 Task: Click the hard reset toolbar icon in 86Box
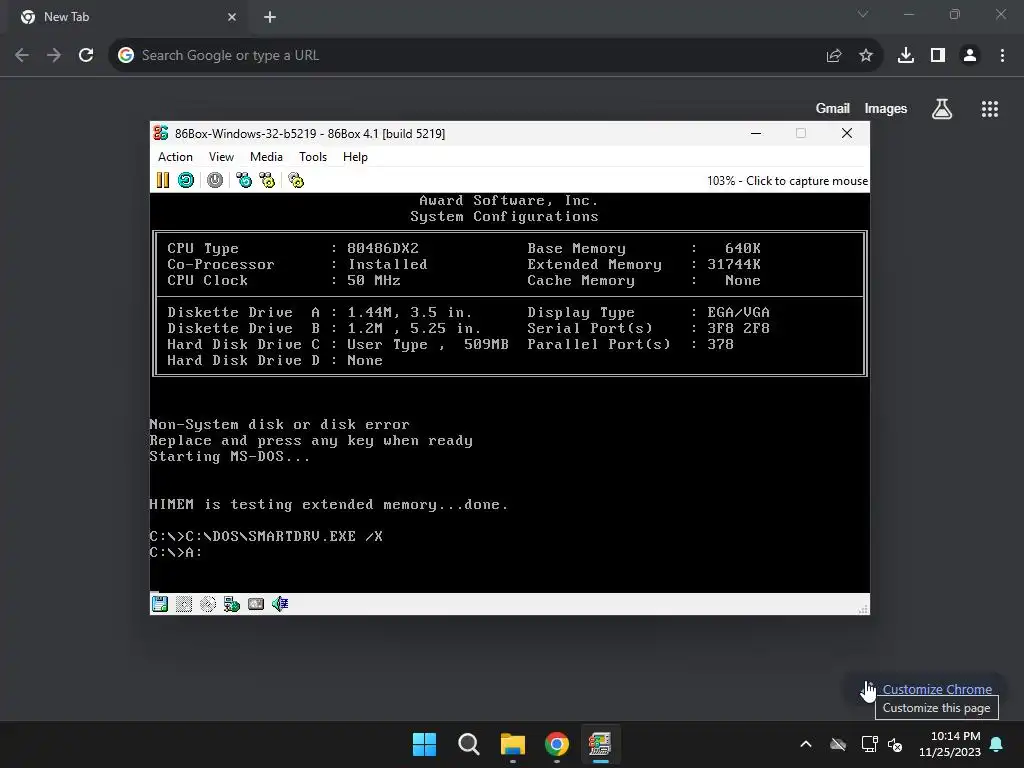186,180
